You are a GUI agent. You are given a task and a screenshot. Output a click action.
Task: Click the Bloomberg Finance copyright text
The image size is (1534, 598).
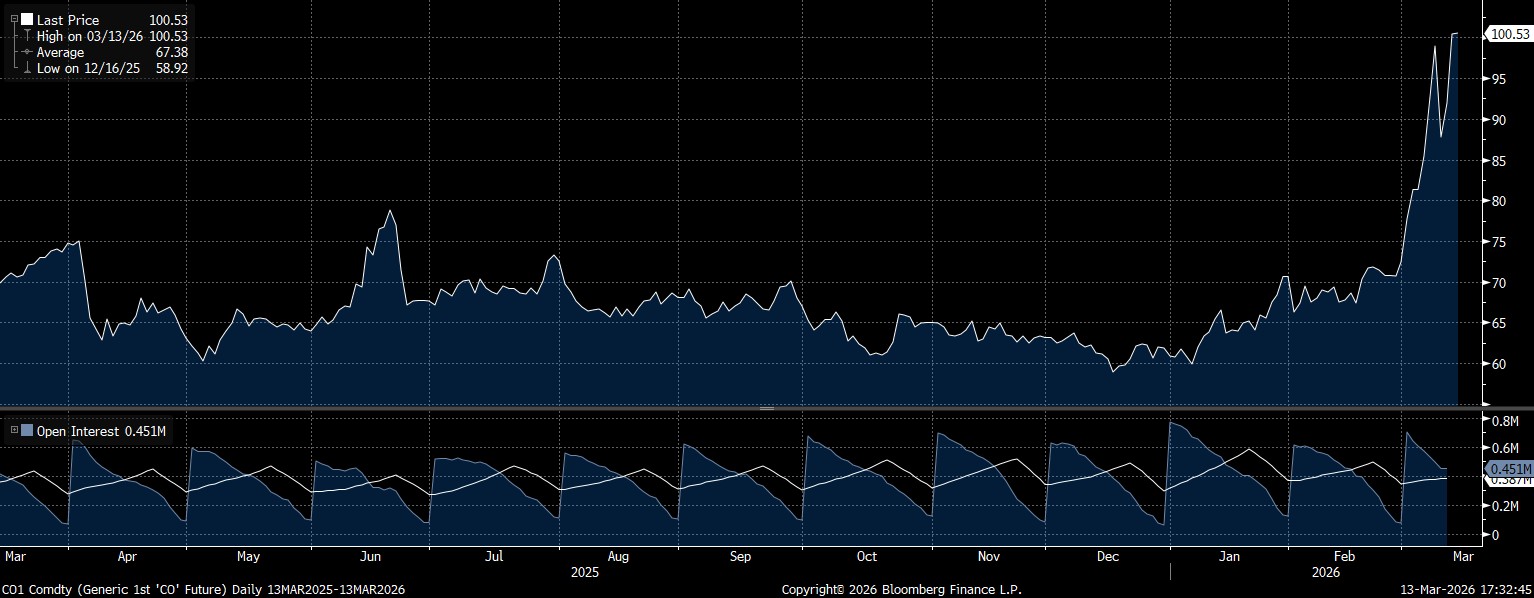coord(901,590)
